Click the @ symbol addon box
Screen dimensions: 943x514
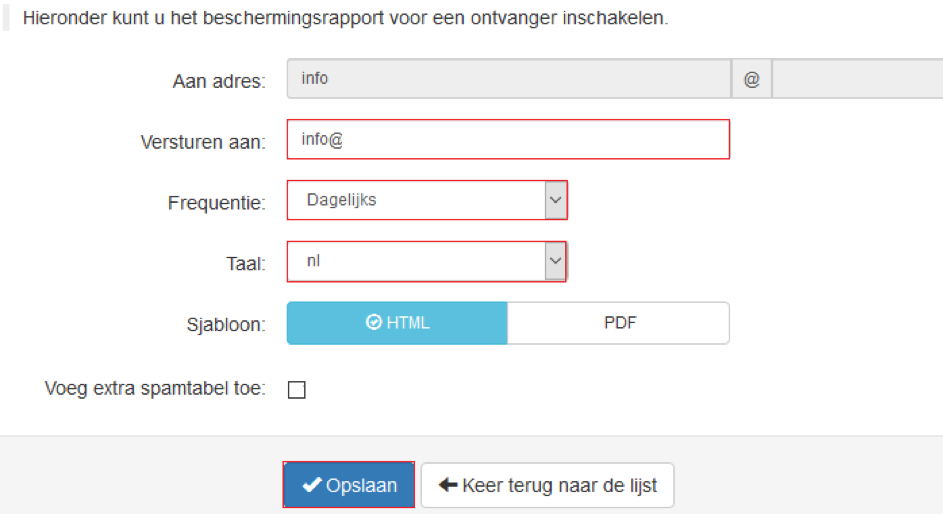(x=751, y=79)
